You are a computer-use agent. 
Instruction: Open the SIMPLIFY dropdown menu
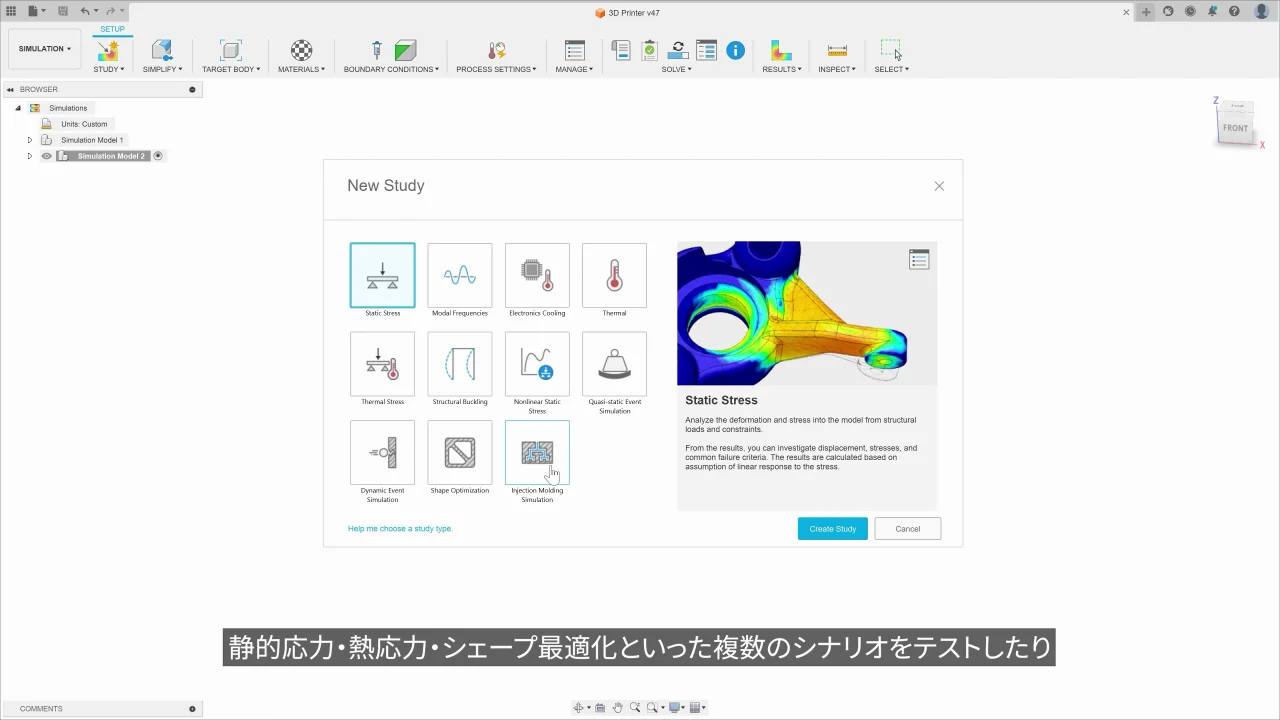pyautogui.click(x=162, y=69)
